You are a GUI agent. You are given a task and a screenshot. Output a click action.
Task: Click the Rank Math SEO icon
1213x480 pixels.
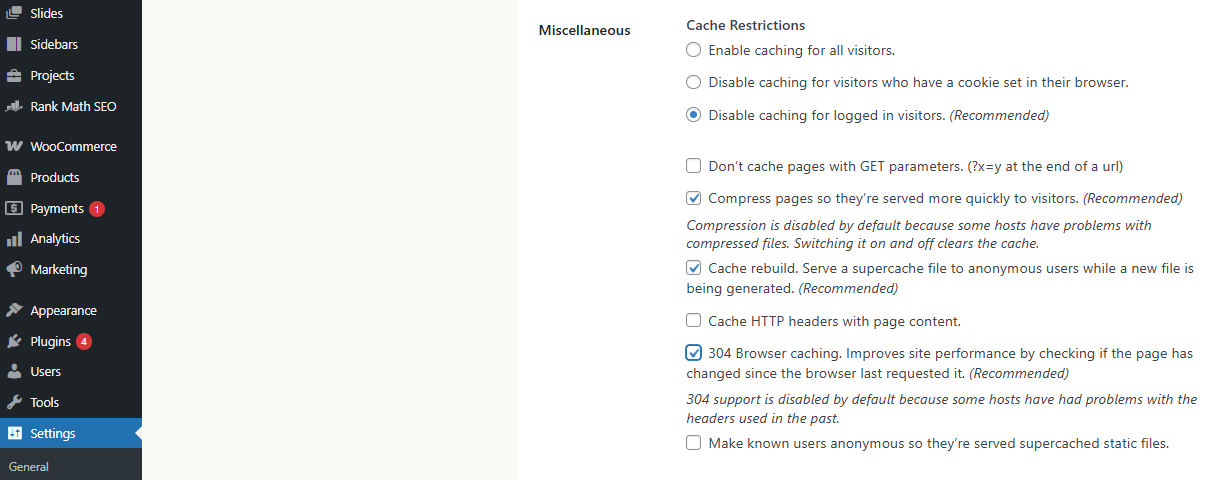click(x=14, y=107)
